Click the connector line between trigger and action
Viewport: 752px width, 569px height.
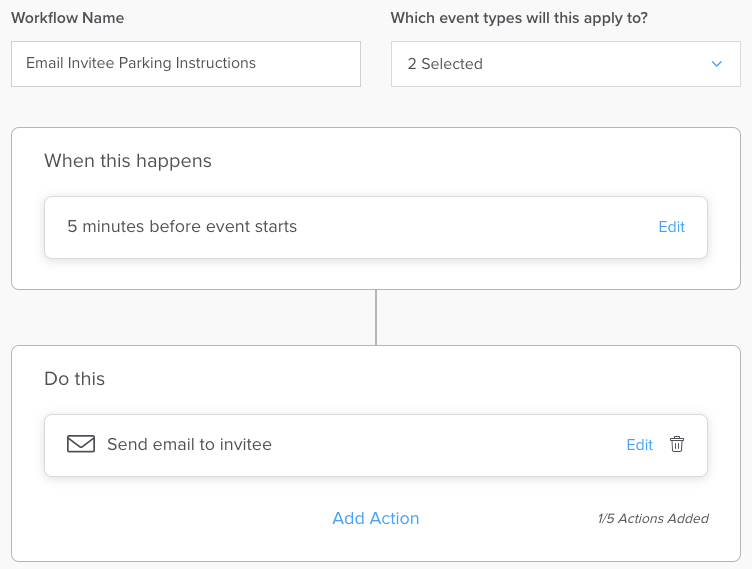click(376, 317)
